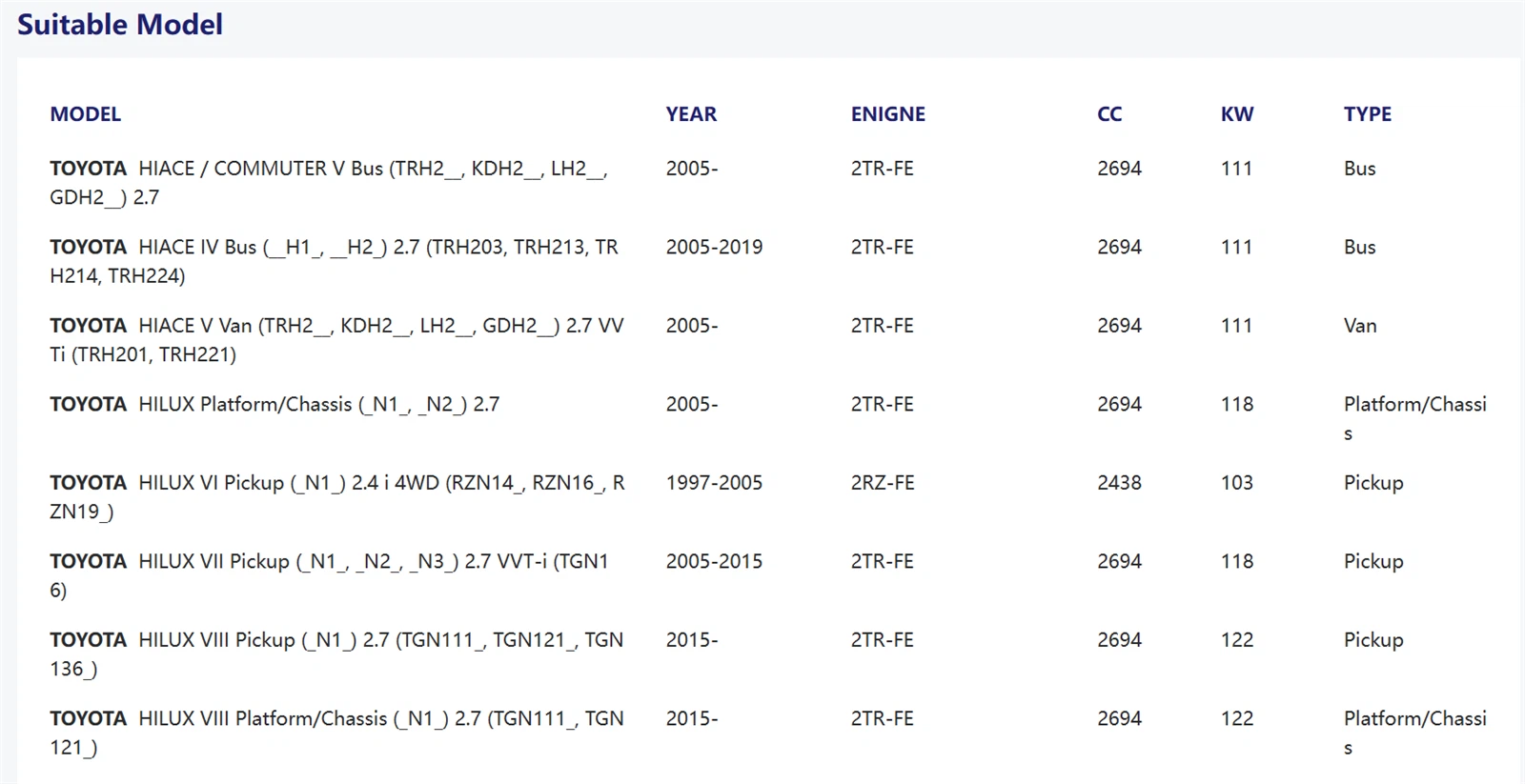Click year '2005-' in HIACE V Van row
Viewport: 1525px width, 784px height.
[x=692, y=326]
